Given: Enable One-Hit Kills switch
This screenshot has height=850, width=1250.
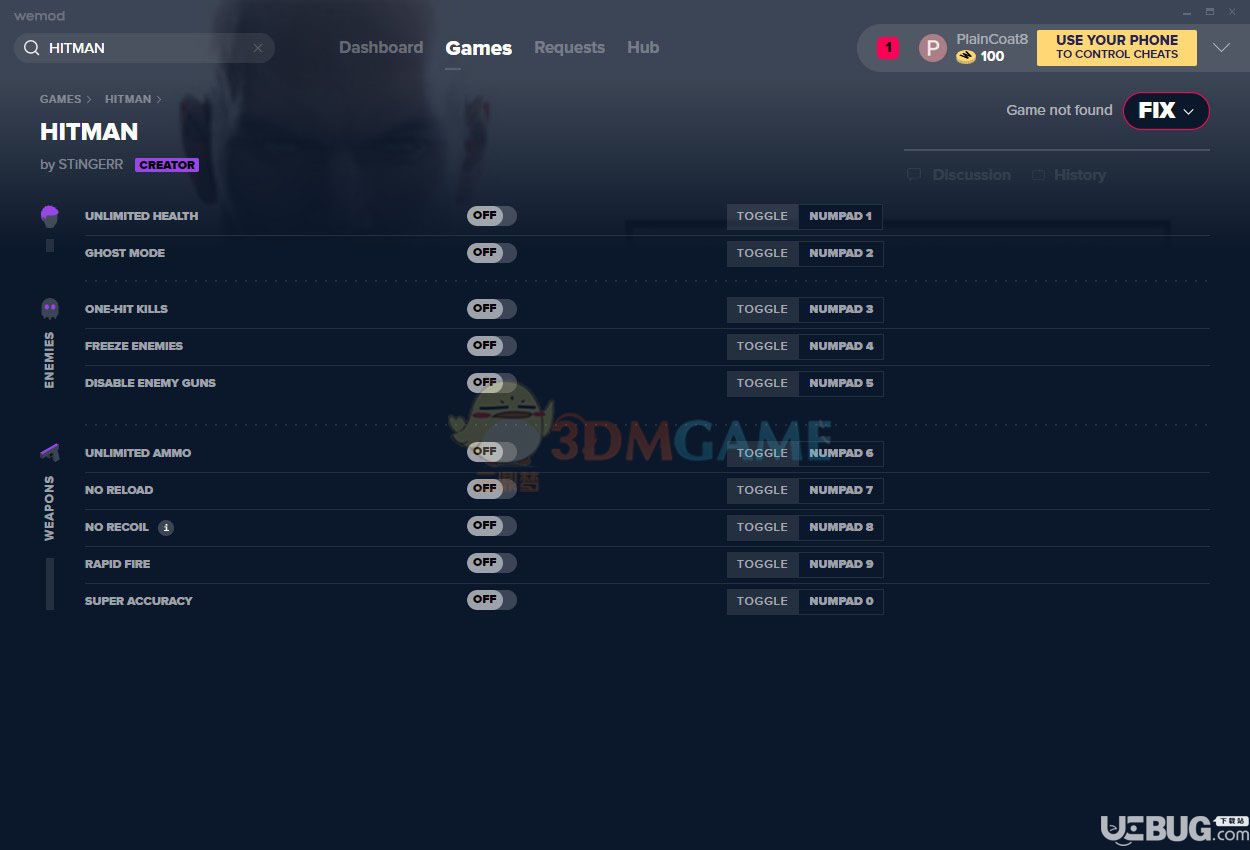Looking at the screenshot, I should point(492,309).
